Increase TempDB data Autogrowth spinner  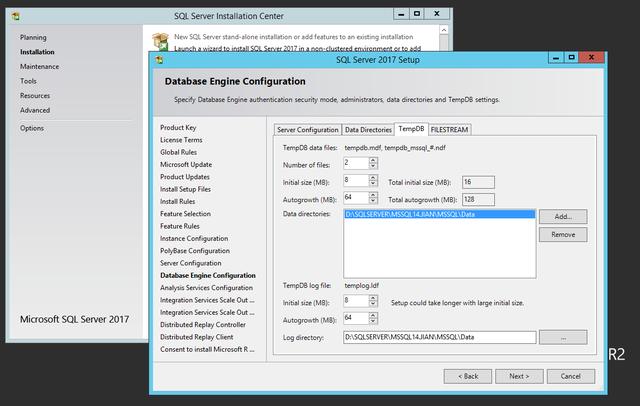pos(373,195)
